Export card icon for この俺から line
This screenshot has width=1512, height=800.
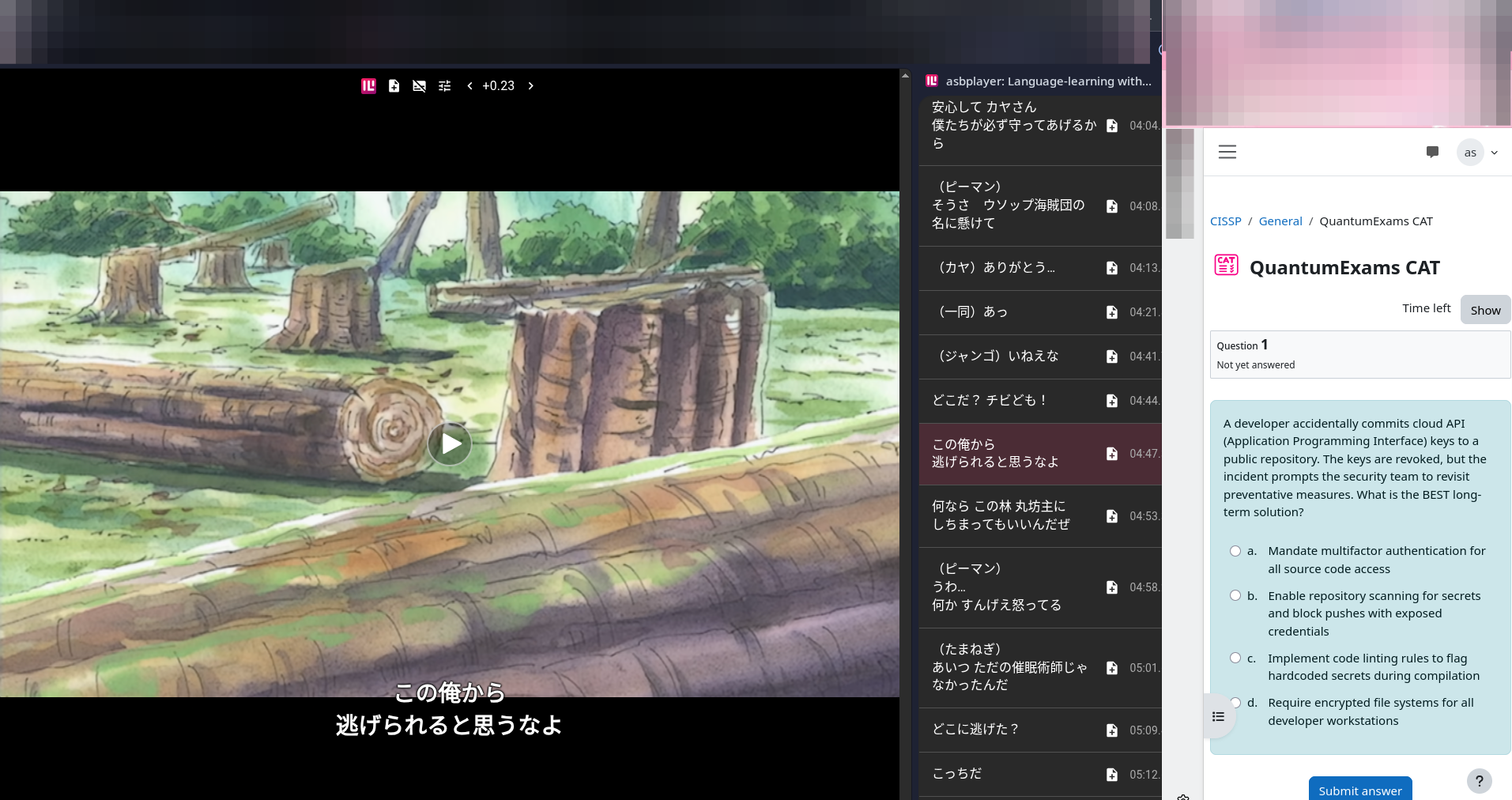tap(1112, 454)
